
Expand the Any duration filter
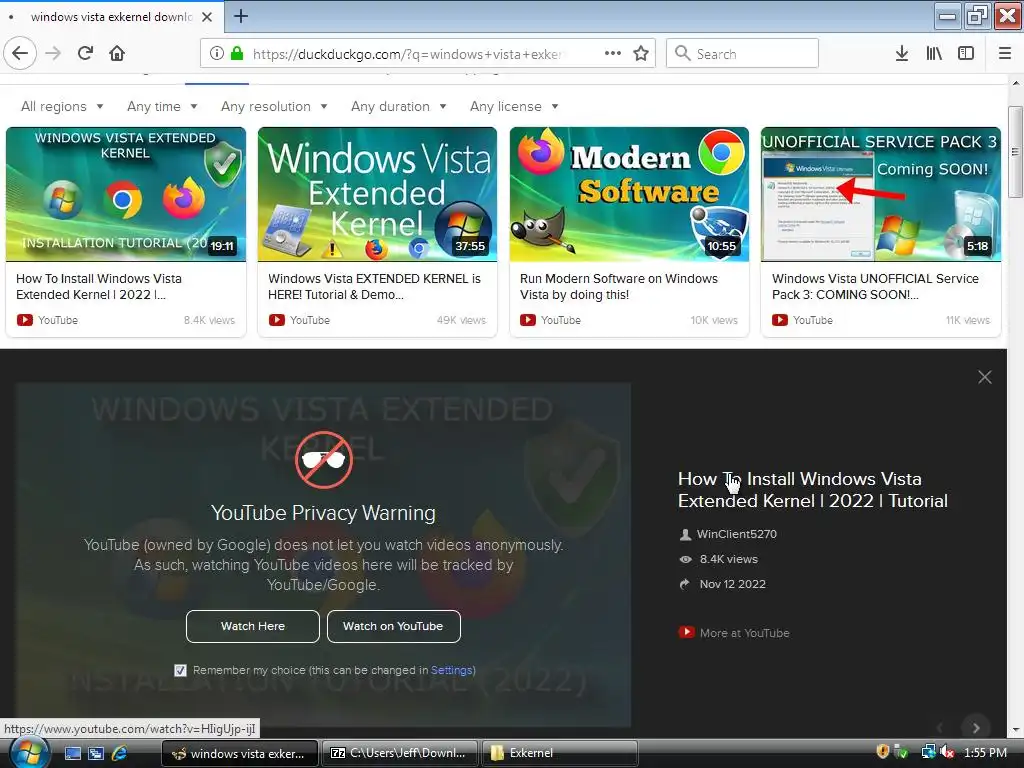pyautogui.click(x=398, y=106)
